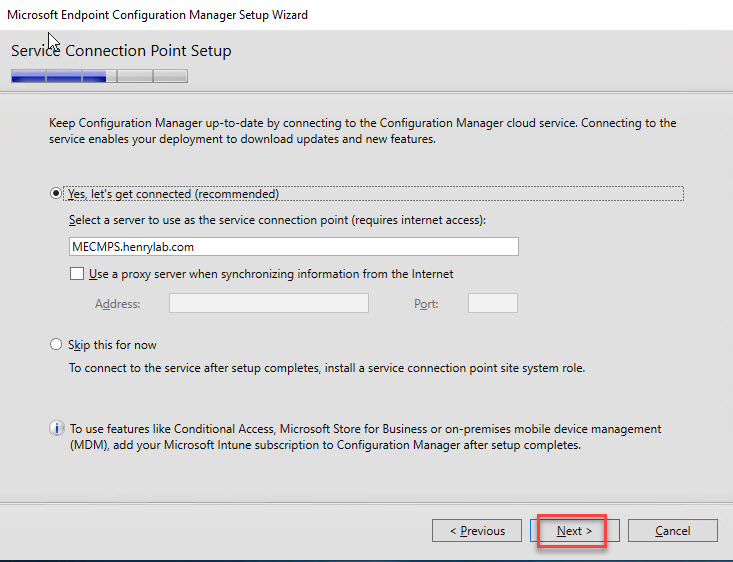Viewport: 733px width, 562px height.
Task: Select "Yes, let's get connected" radio button
Action: pos(56,194)
